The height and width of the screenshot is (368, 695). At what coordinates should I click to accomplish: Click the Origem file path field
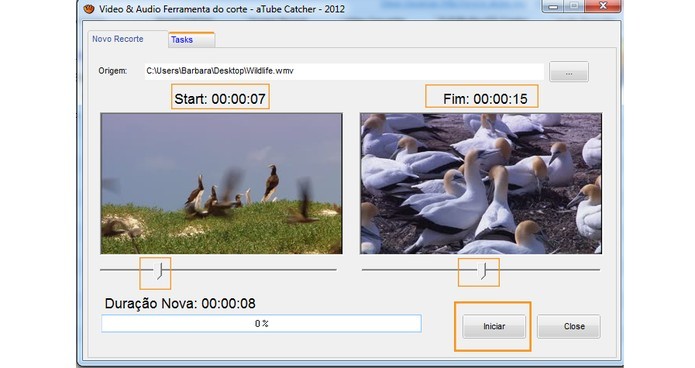[344, 71]
